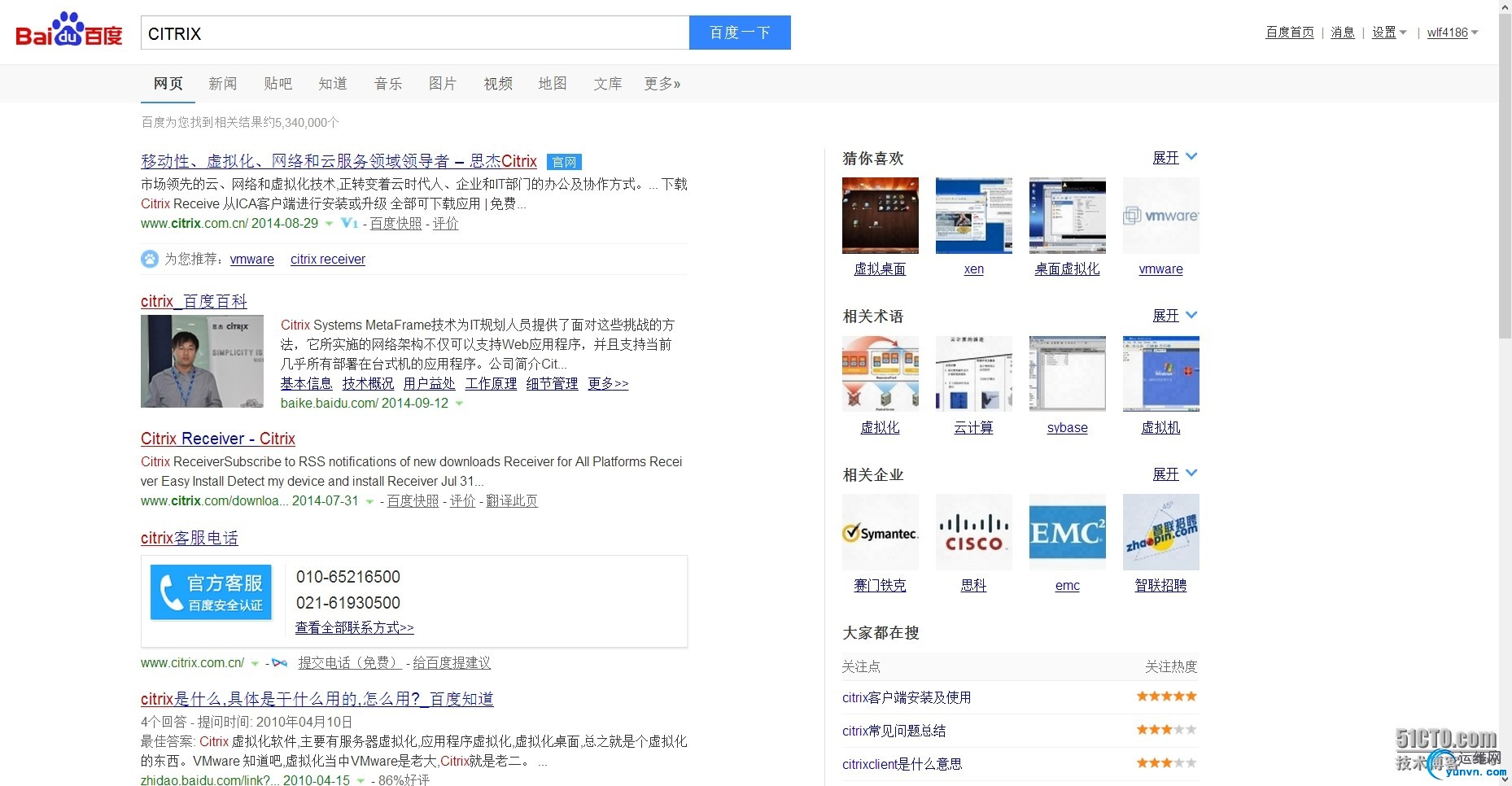Switch to the 新闻 tab

click(x=222, y=83)
